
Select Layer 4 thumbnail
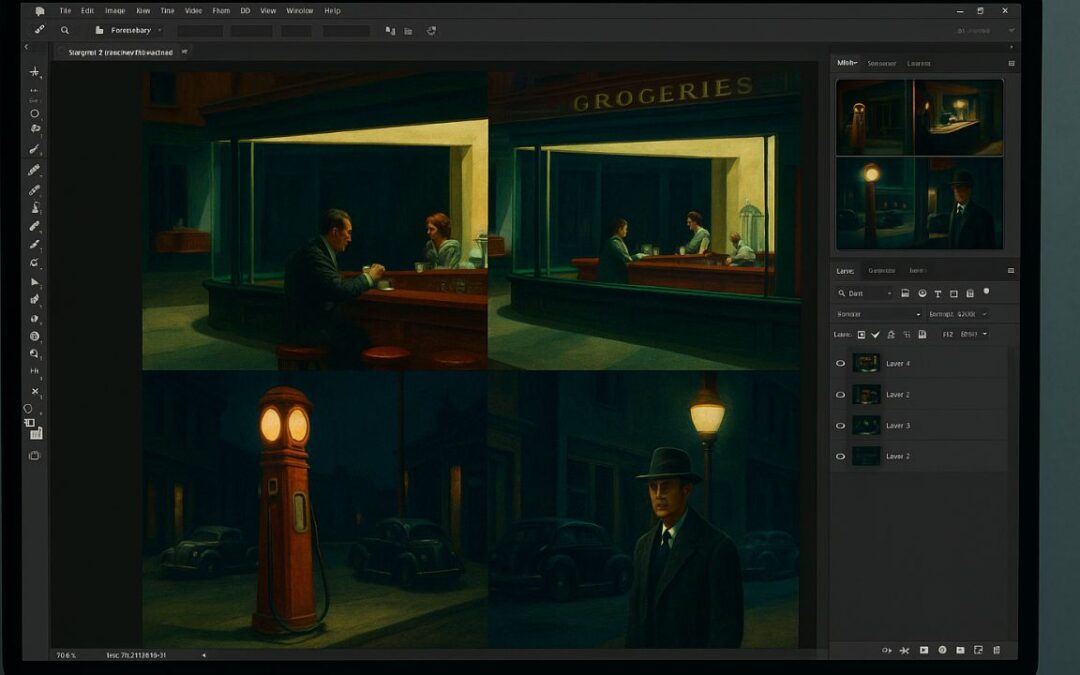[866, 363]
